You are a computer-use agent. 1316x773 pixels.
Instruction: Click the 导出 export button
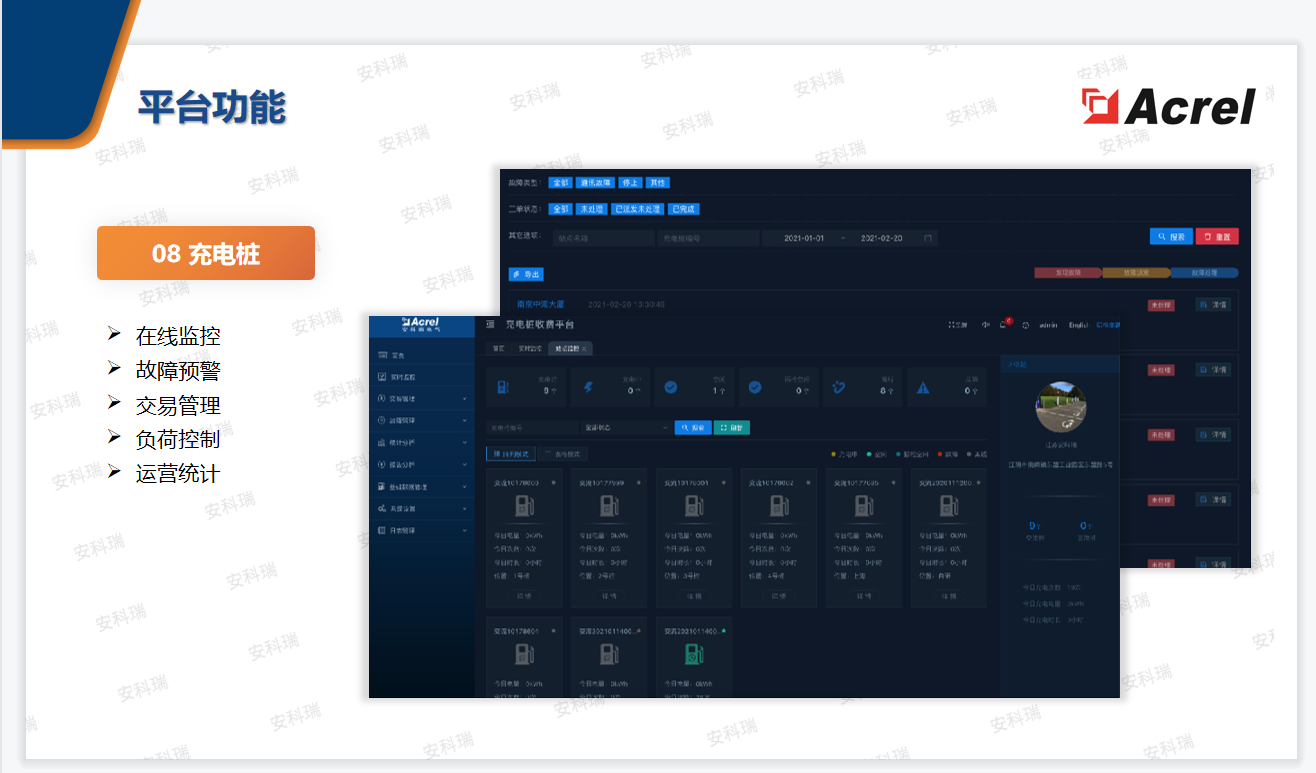(x=526, y=274)
